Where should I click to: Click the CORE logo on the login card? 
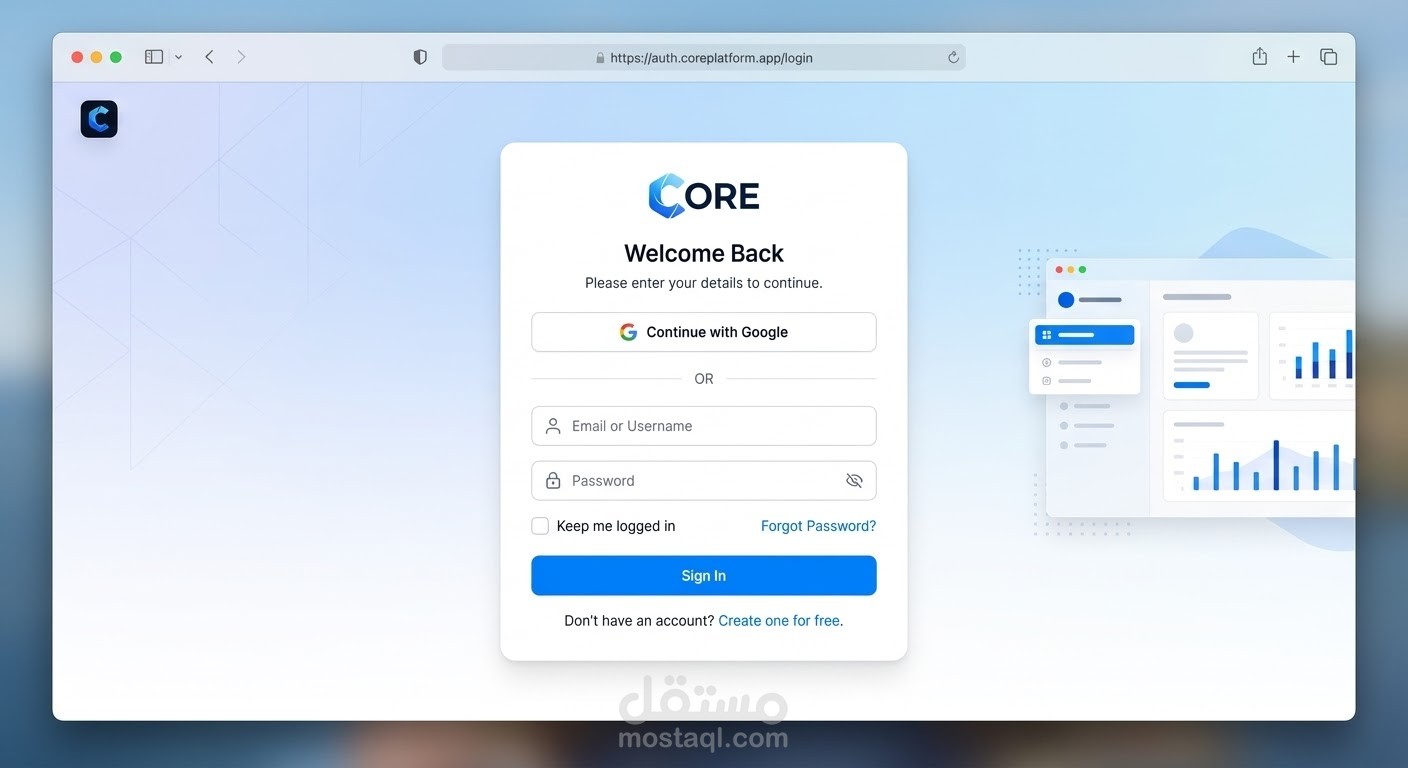704,196
